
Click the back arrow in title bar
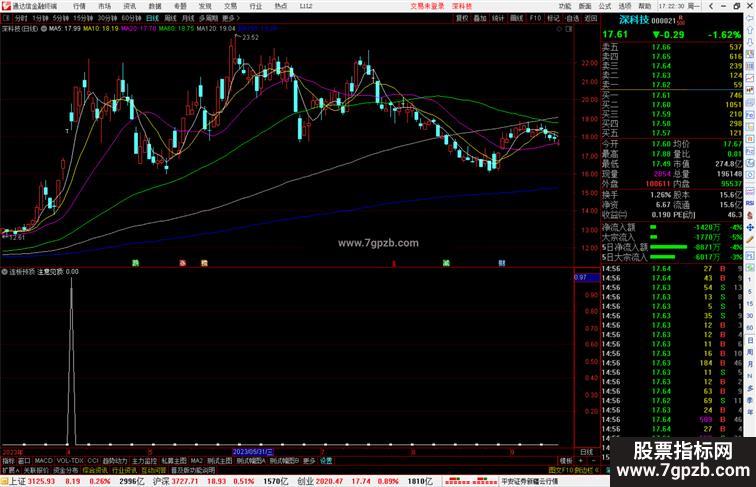tap(711, 6)
